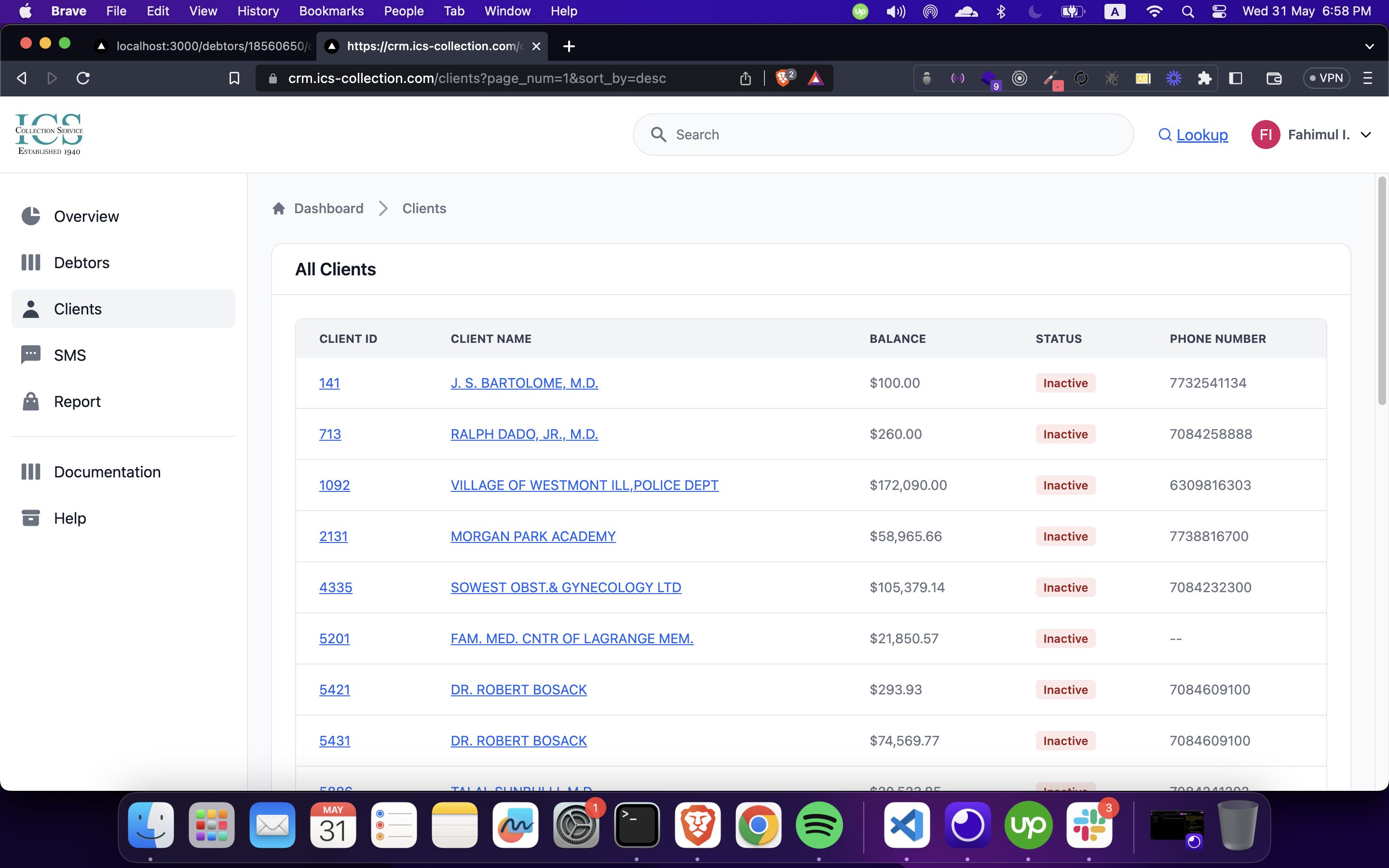
Task: Click the SMS chat bubble icon
Action: [30, 355]
